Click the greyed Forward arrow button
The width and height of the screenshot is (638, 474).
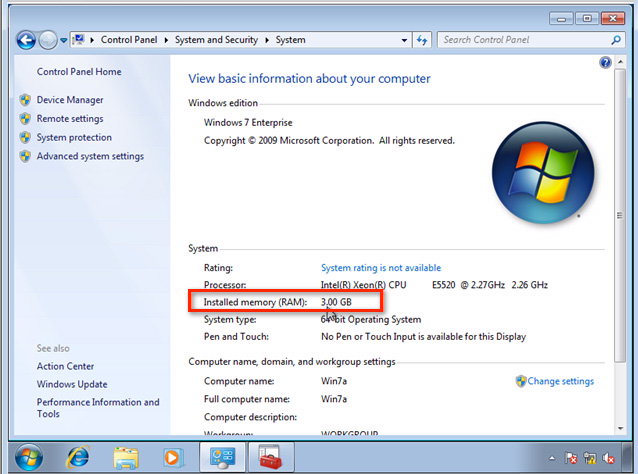click(48, 40)
